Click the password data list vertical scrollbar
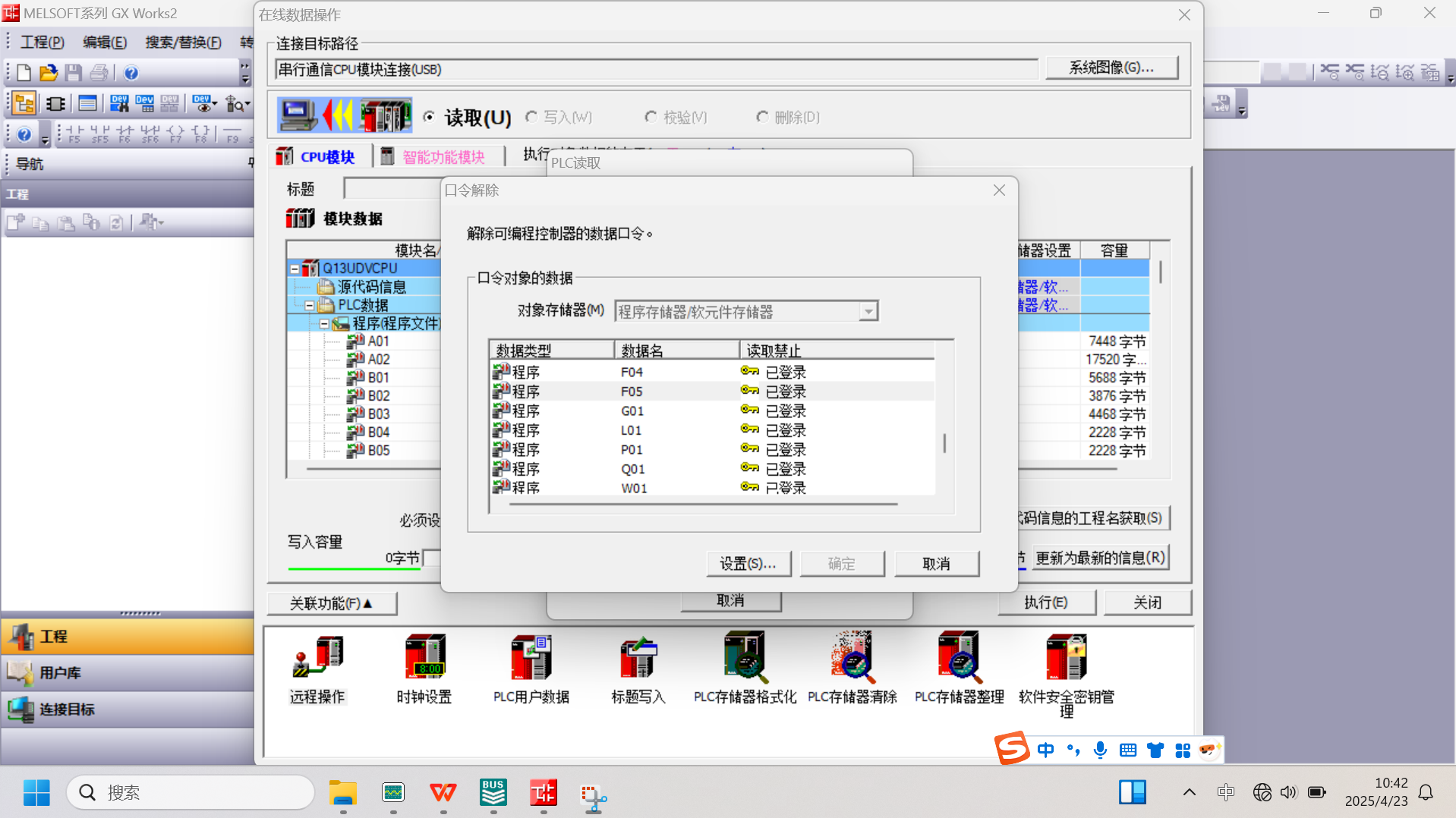Screen dimensions: 1456x818 point(944,442)
